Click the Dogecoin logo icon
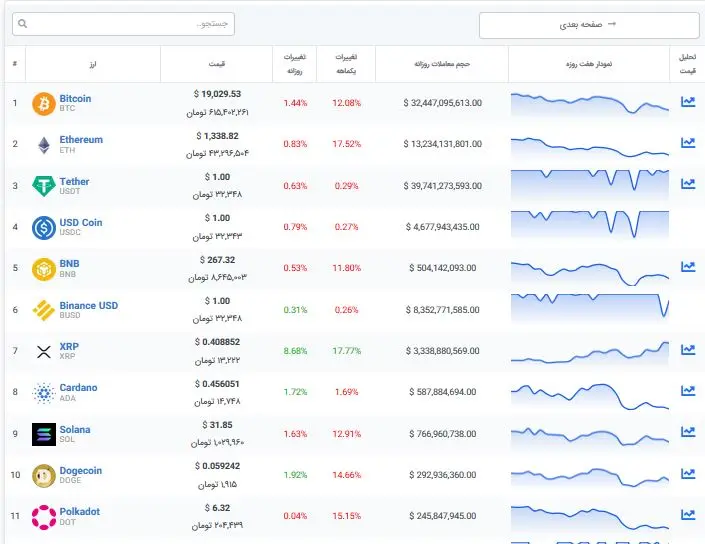The width and height of the screenshot is (705, 544). coord(44,476)
